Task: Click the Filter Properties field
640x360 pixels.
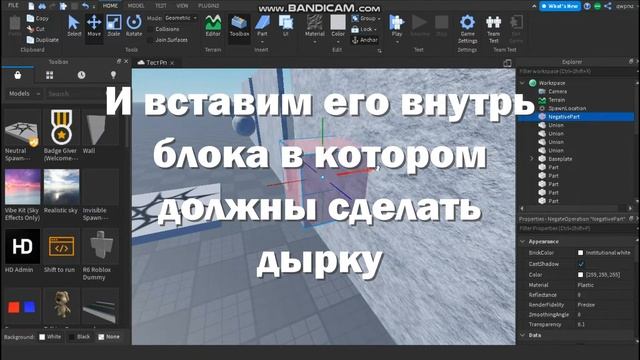Action: coord(576,229)
